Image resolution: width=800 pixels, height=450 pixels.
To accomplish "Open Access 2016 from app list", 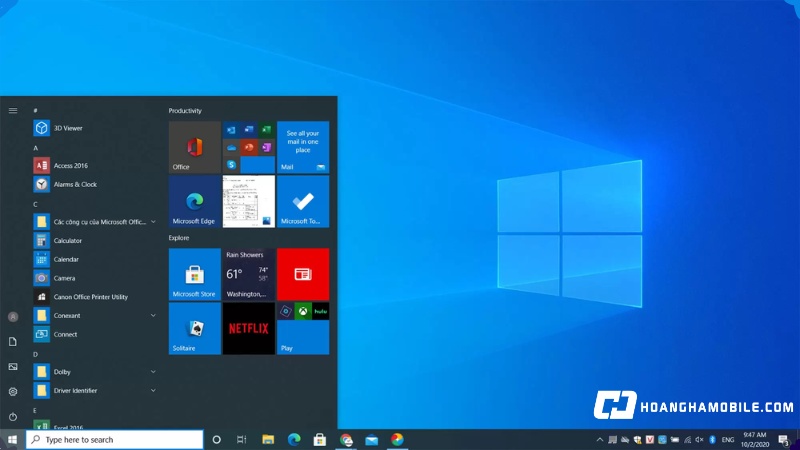I will pyautogui.click(x=94, y=165).
